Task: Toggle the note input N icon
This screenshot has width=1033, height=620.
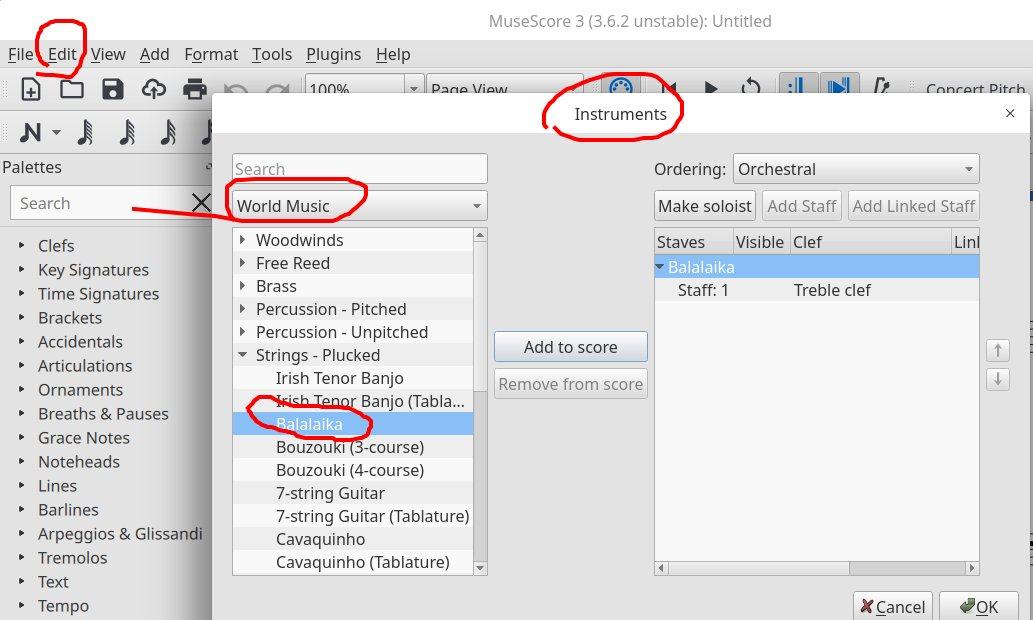Action: (30, 132)
